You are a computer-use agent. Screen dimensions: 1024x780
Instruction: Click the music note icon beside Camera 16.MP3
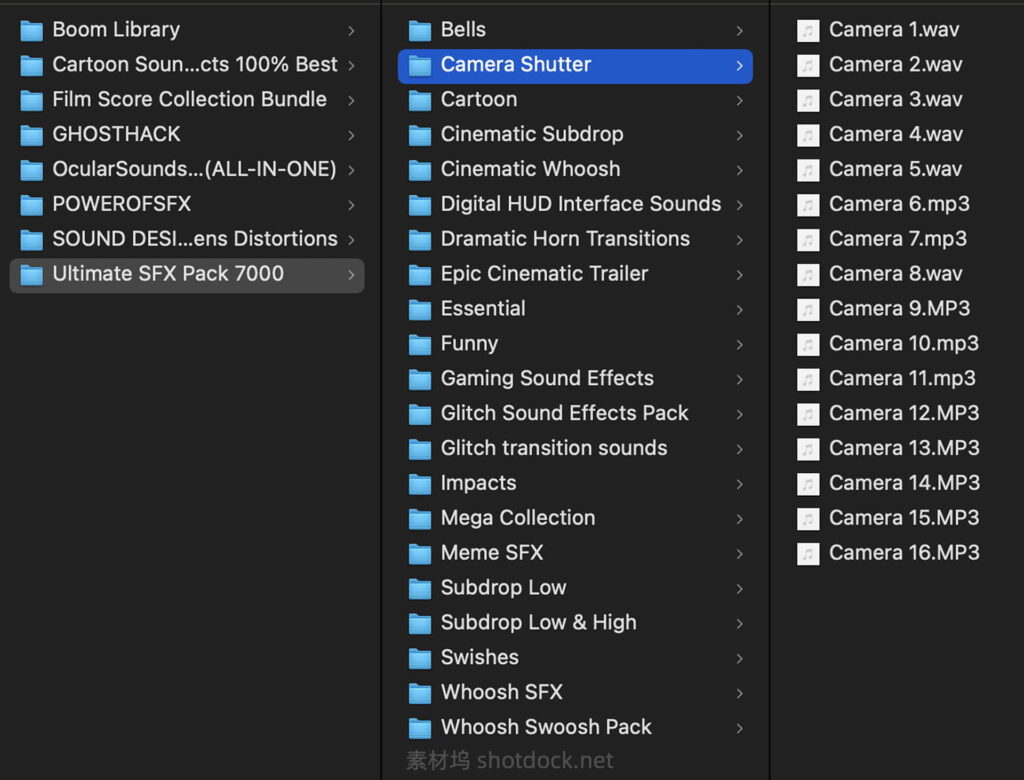tap(807, 553)
